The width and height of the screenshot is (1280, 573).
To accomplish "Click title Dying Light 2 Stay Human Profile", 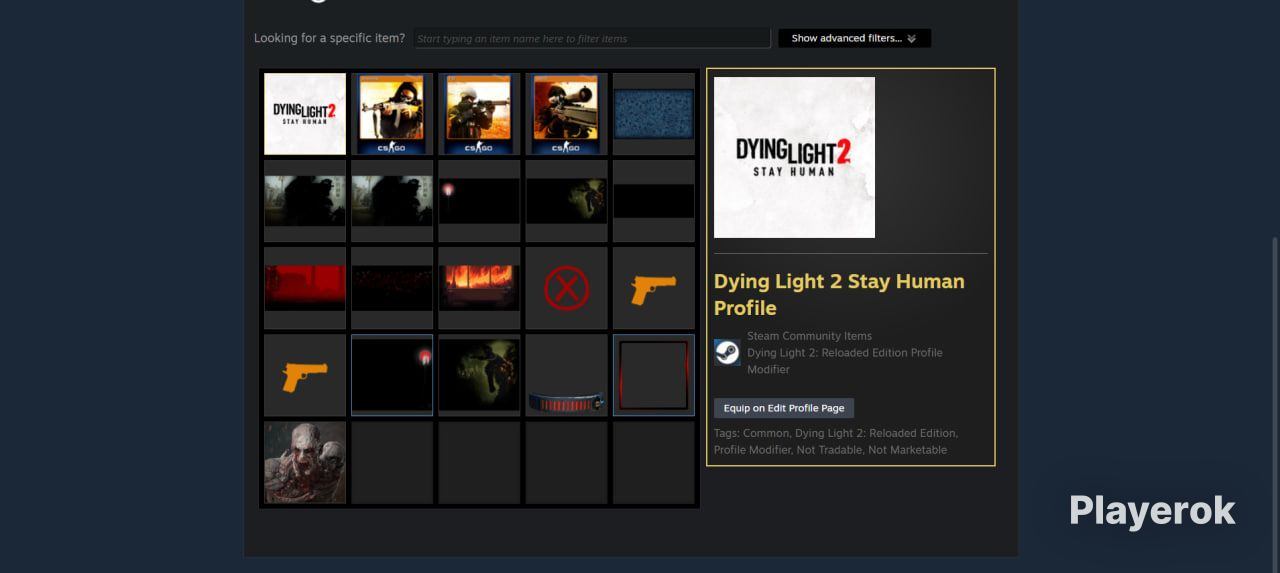I will click(x=839, y=294).
